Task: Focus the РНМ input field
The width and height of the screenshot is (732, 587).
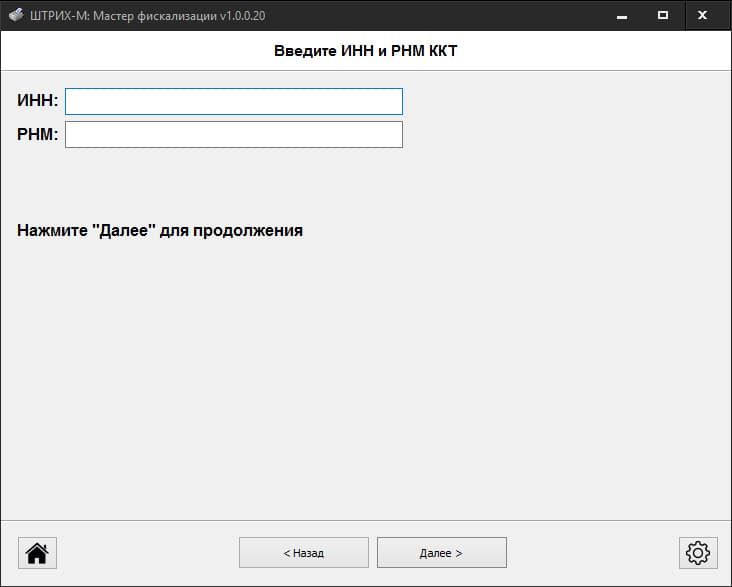Action: pyautogui.click(x=234, y=134)
